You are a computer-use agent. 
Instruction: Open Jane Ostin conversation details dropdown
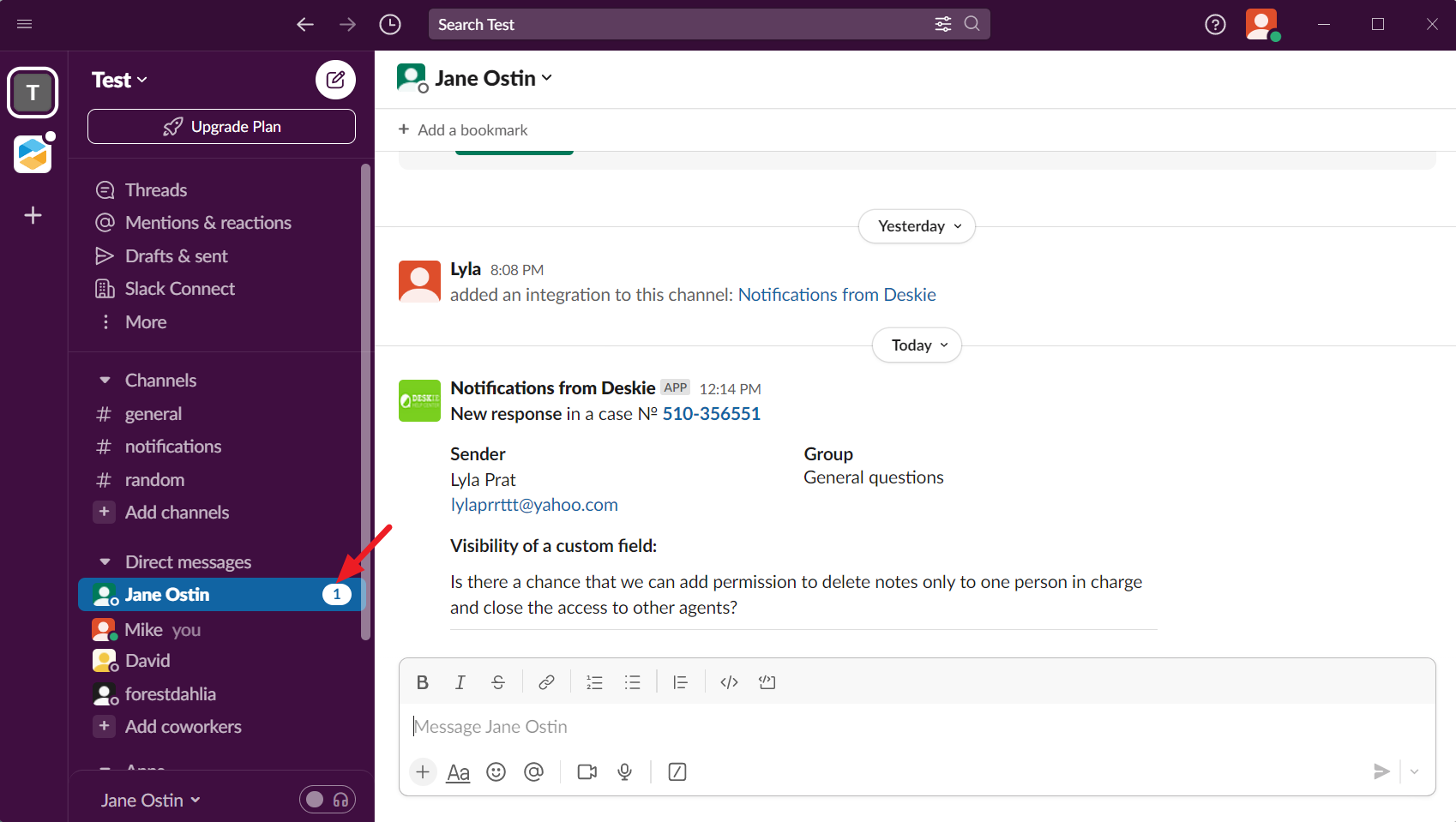click(x=493, y=78)
